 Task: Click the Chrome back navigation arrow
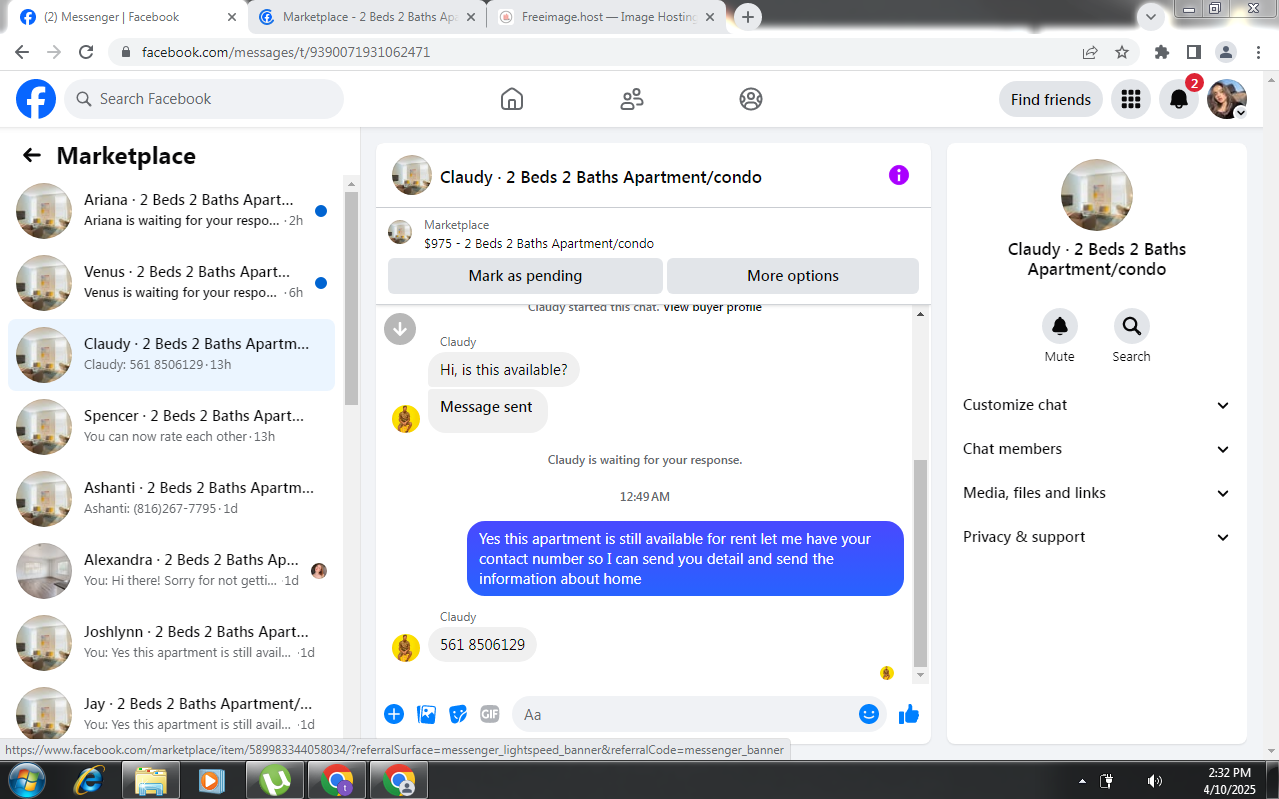click(22, 52)
